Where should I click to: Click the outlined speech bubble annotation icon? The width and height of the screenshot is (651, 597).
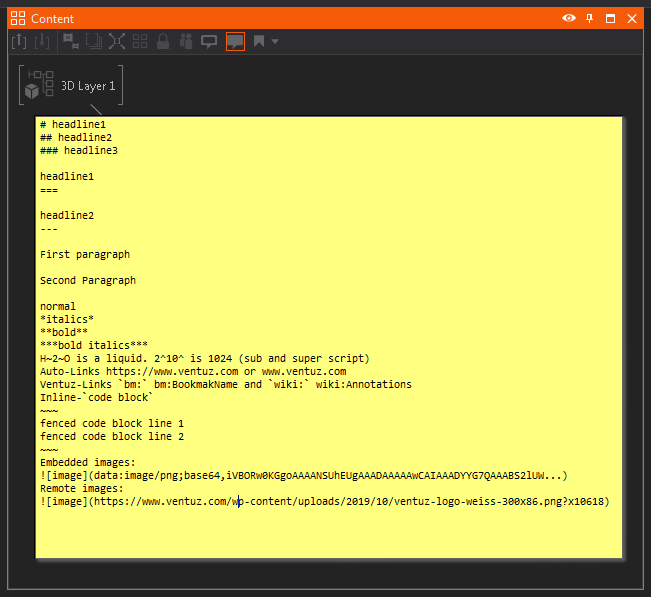pyautogui.click(x=209, y=41)
